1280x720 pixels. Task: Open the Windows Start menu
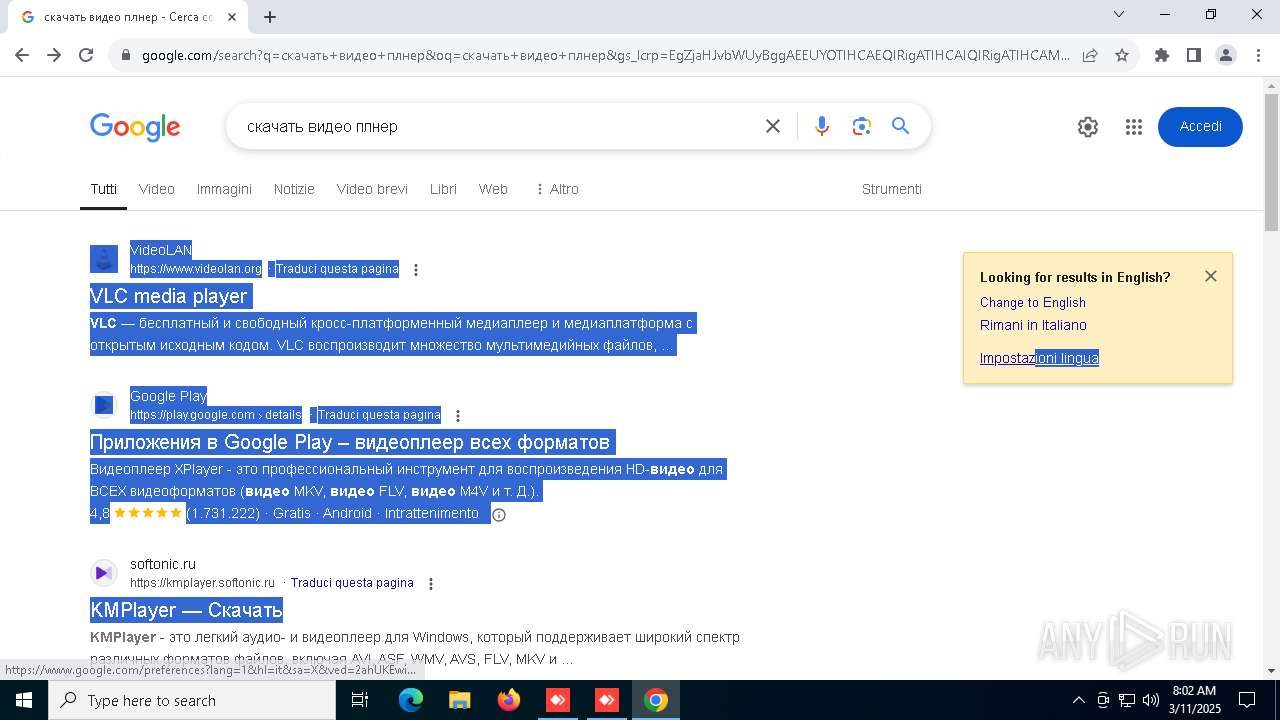point(24,700)
